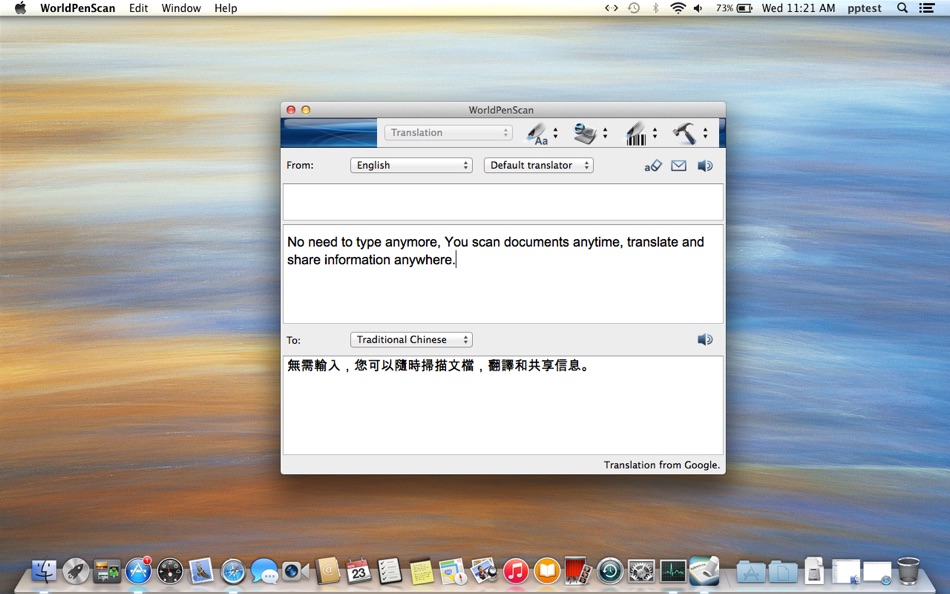Screen dimensions: 950x594
Task: Open the App Store from the Dock
Action: point(138,571)
